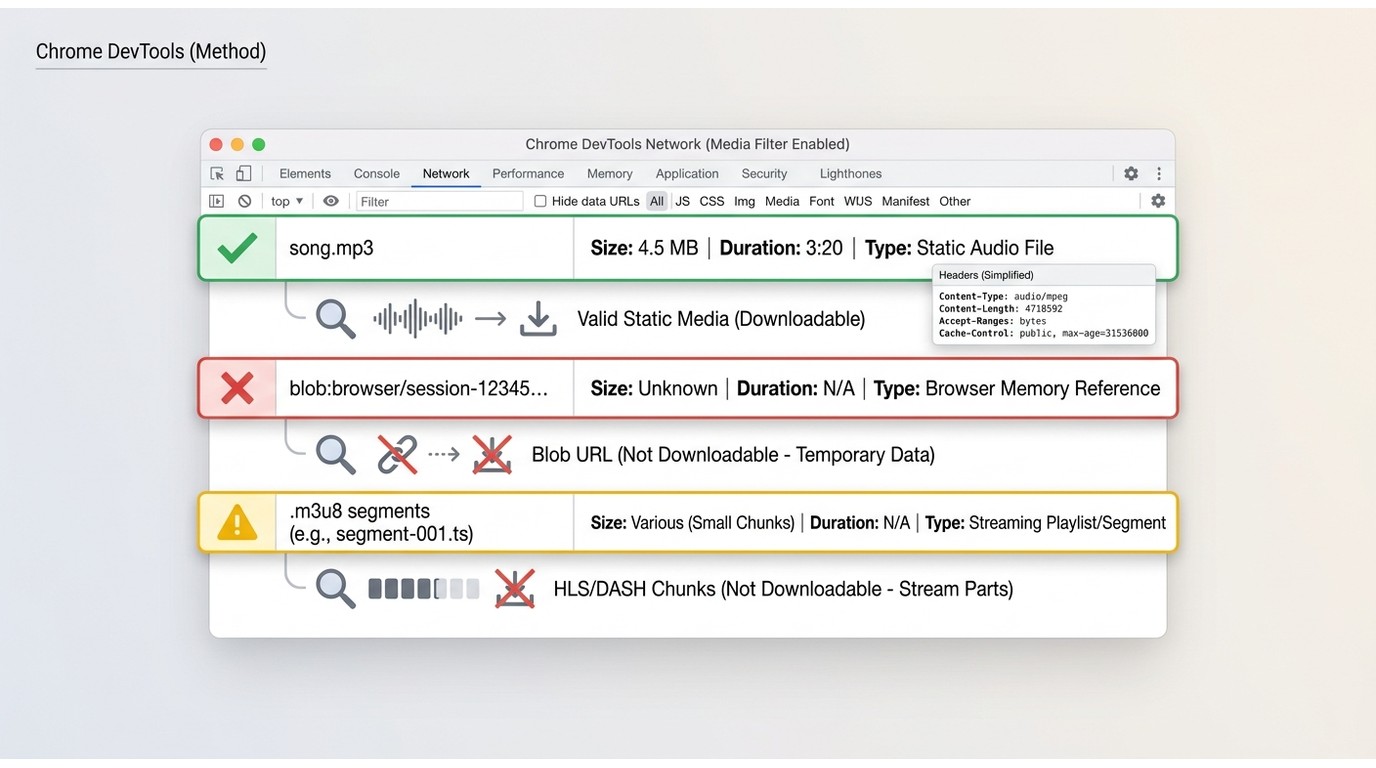Filter requests by CSS
Screen dimensions: 1376x768
(x=712, y=201)
